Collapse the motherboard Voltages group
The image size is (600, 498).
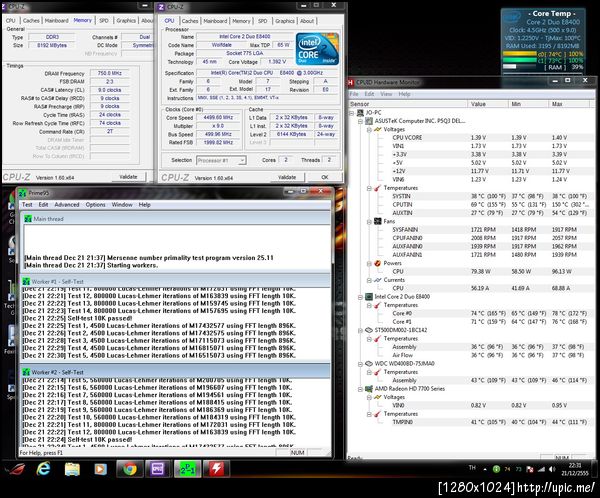click(x=369, y=130)
